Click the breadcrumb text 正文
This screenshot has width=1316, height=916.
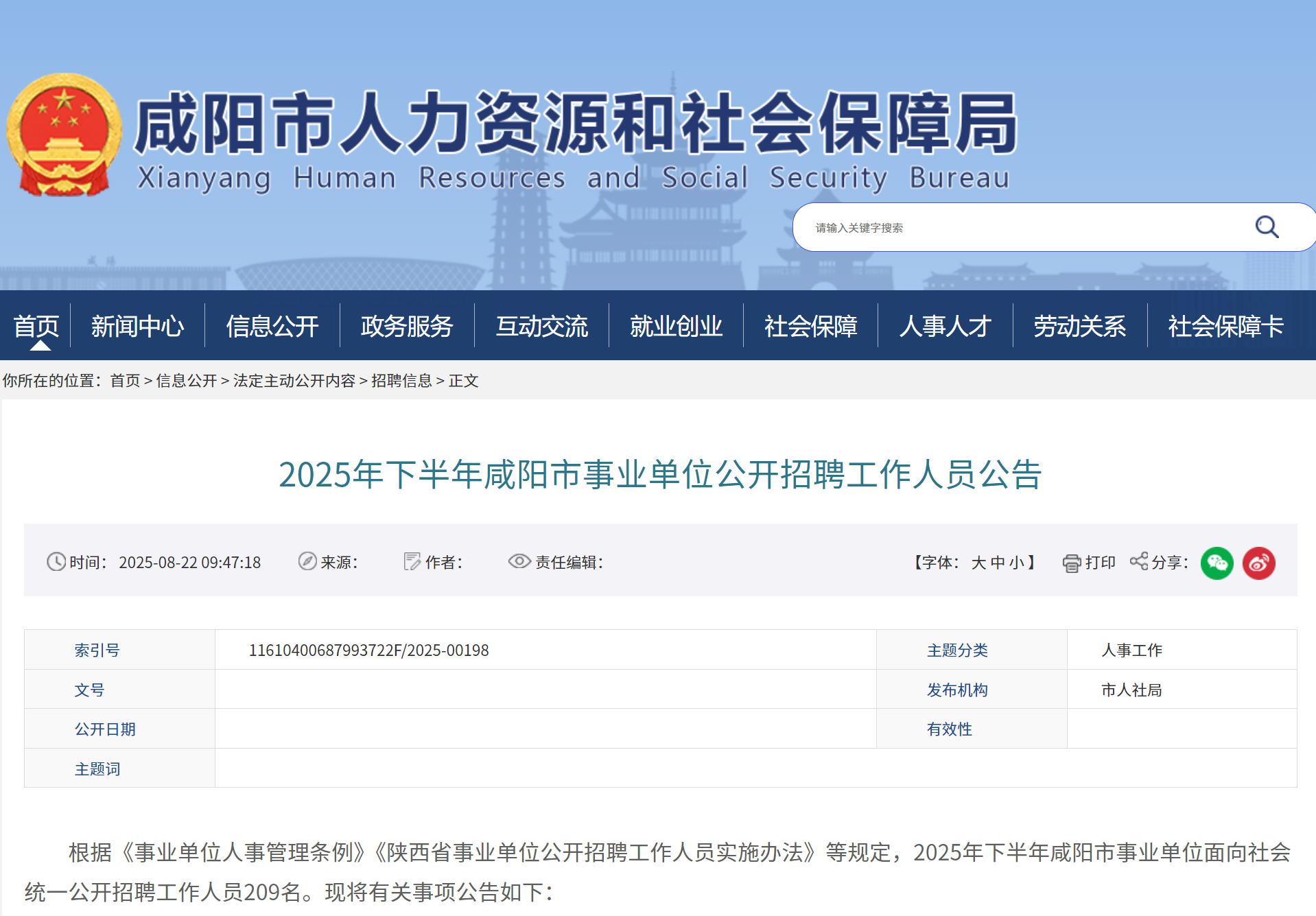tap(464, 381)
